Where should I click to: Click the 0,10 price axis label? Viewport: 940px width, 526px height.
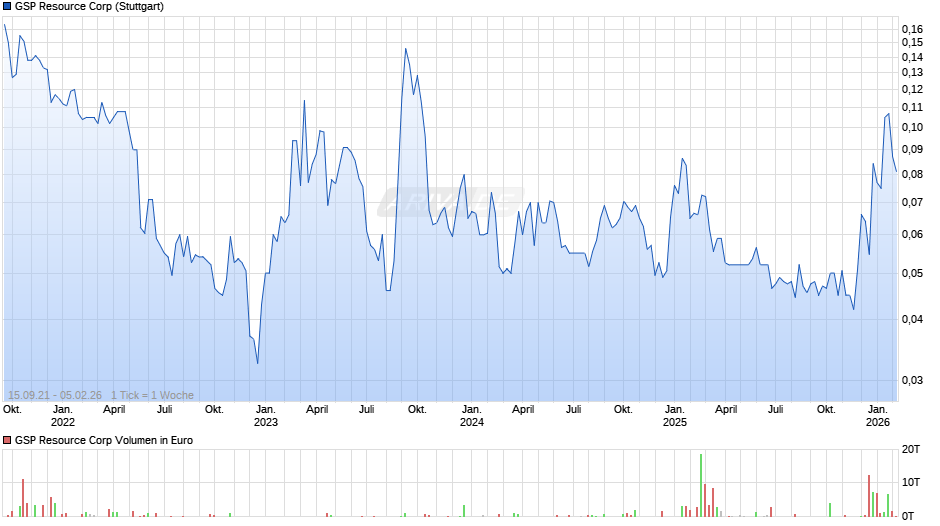[x=912, y=127]
